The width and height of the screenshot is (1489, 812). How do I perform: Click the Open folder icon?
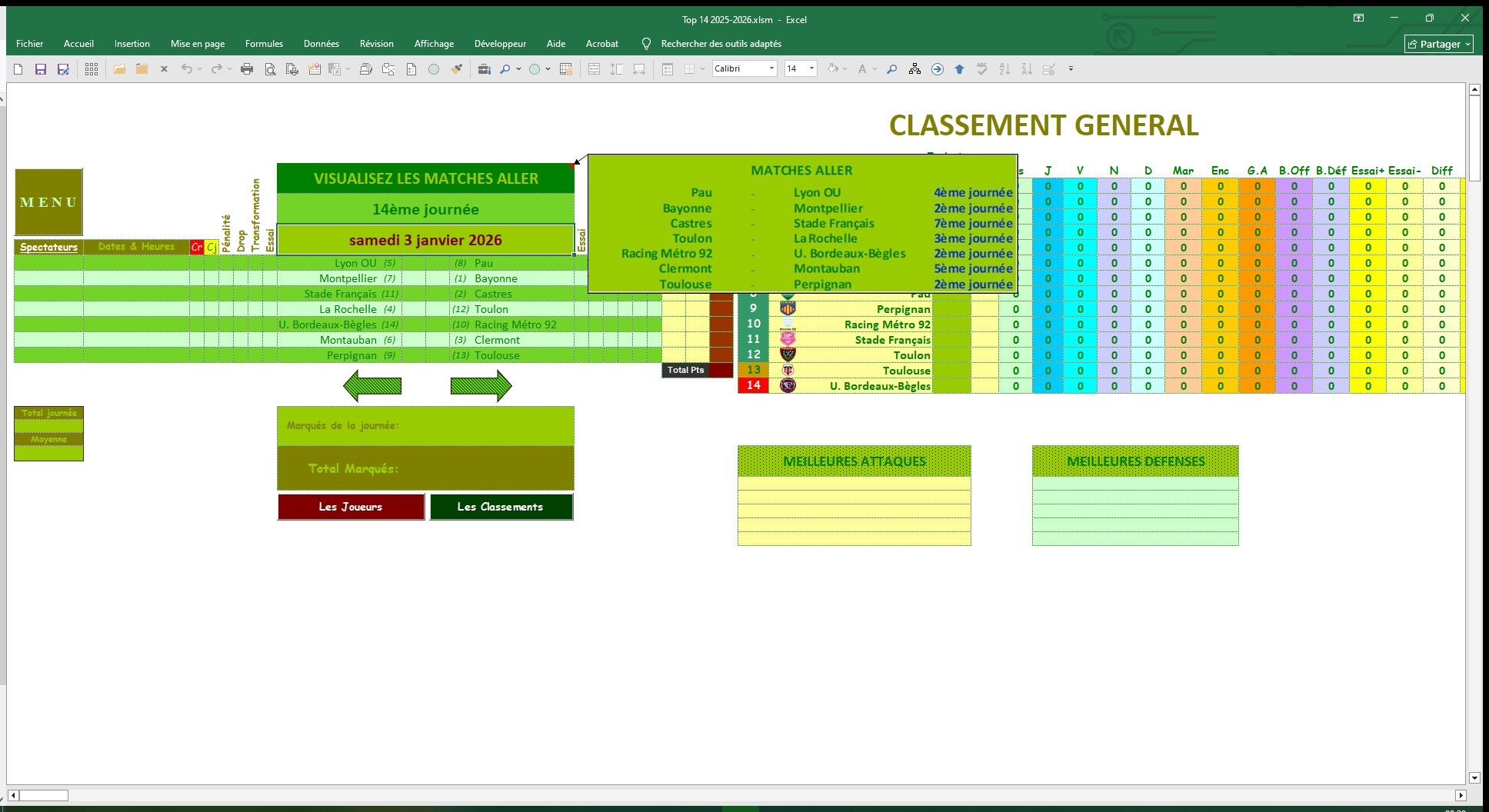[x=119, y=69]
